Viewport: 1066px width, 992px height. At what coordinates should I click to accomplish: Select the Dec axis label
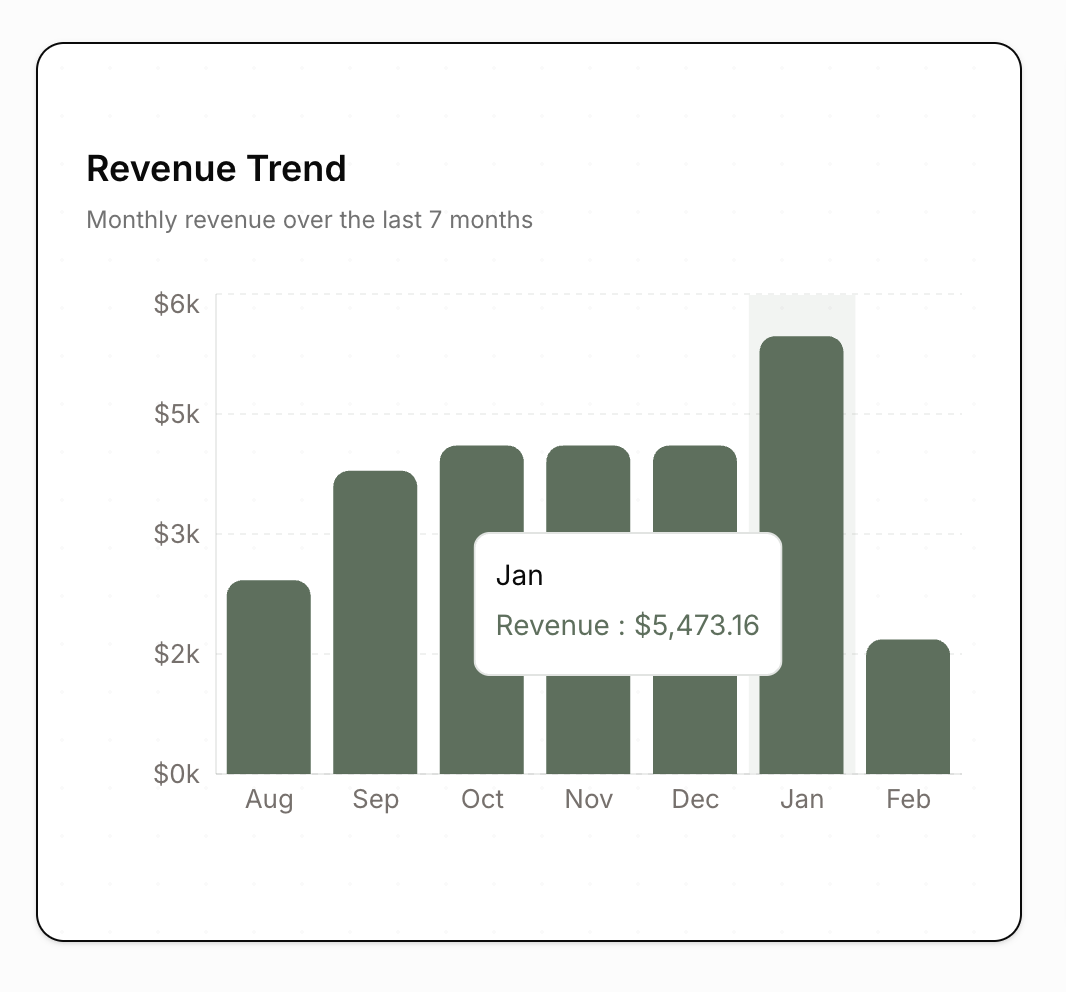click(x=695, y=800)
